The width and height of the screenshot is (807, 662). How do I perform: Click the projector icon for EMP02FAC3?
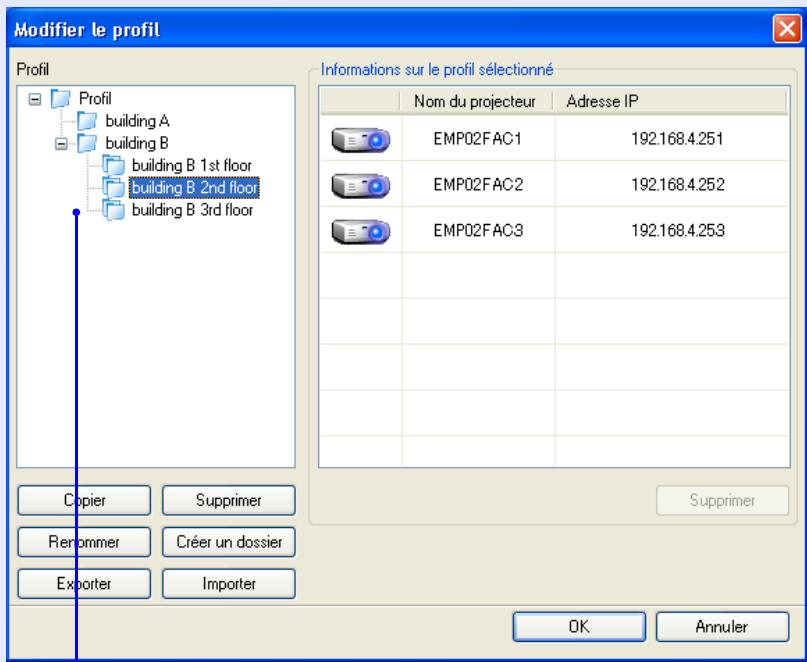tap(361, 231)
